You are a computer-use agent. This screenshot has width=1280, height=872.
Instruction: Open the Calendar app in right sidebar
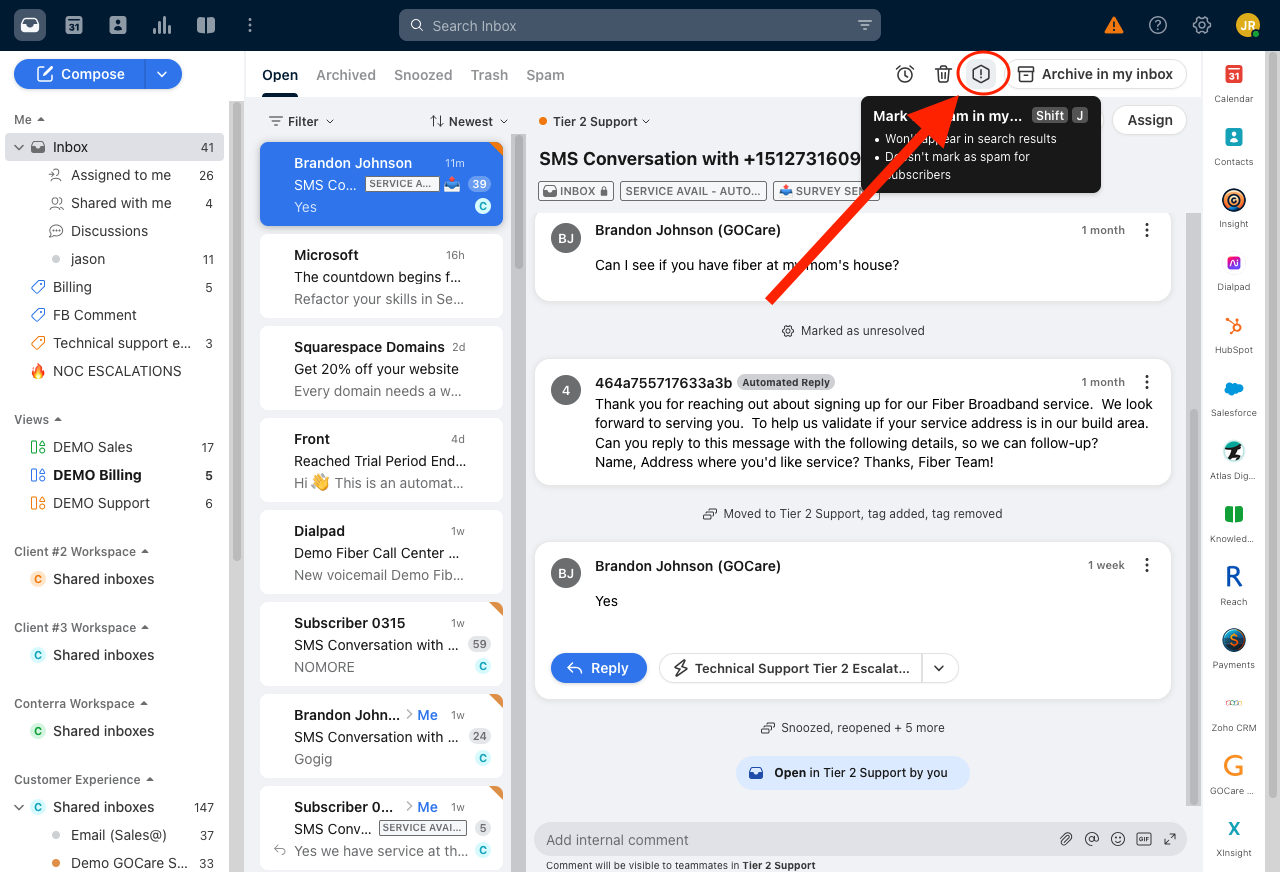[x=1234, y=84]
